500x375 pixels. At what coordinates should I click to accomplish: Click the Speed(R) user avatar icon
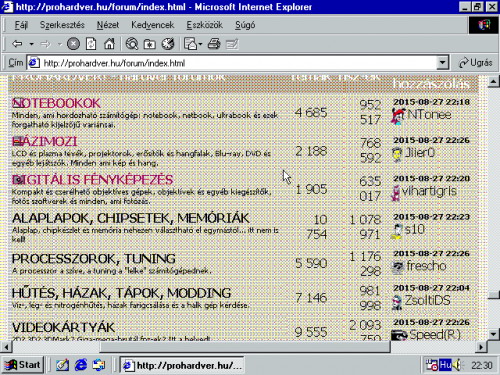tap(399, 335)
